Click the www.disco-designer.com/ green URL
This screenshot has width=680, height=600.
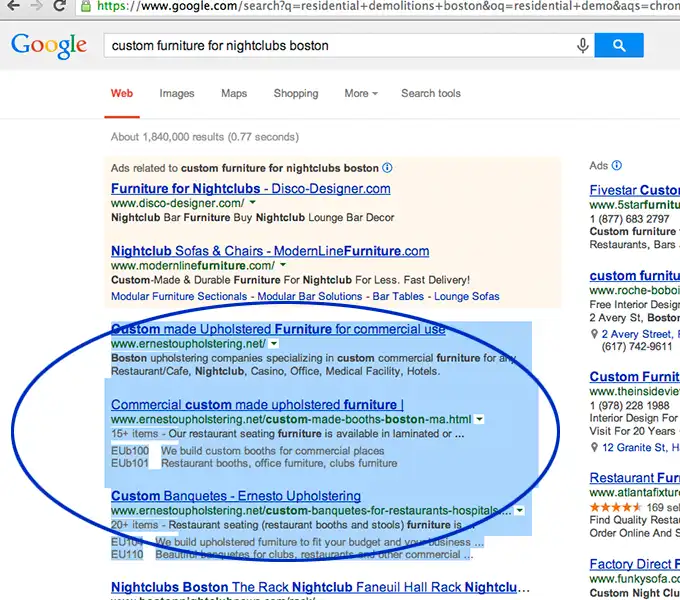tap(178, 203)
